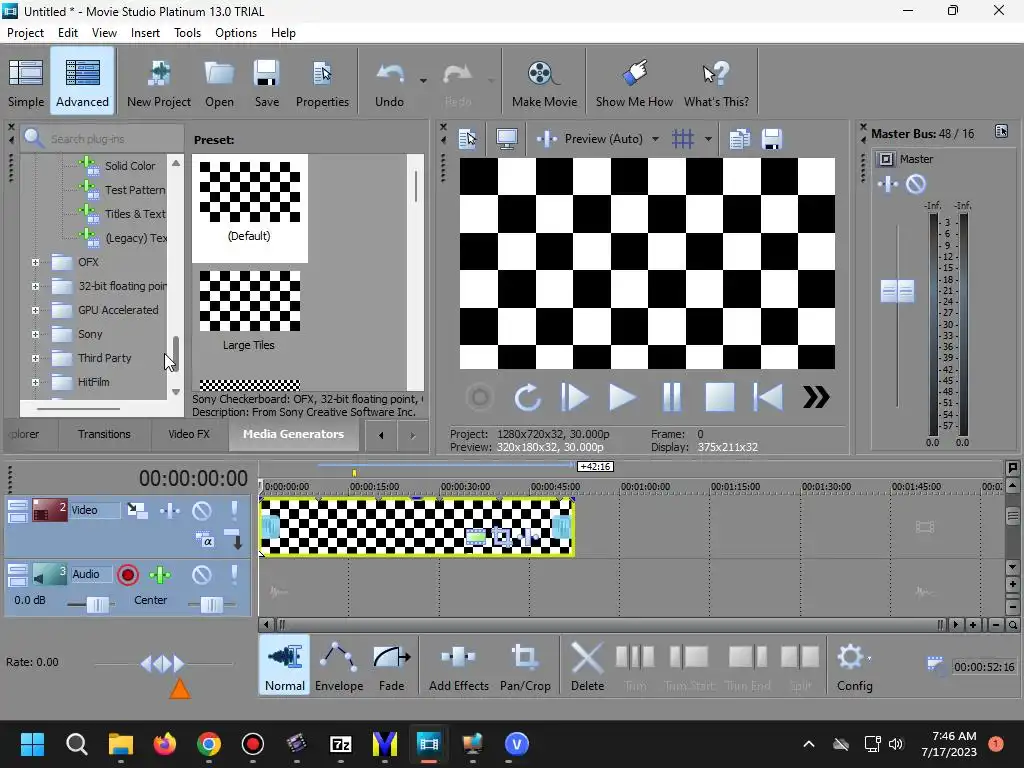Undo the last action
This screenshot has width=1024, height=768.
coord(389,82)
